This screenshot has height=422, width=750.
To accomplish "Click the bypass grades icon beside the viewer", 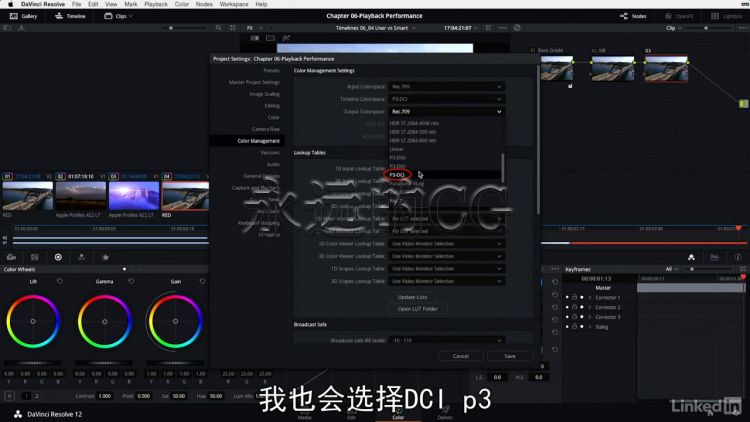I will (x=517, y=28).
